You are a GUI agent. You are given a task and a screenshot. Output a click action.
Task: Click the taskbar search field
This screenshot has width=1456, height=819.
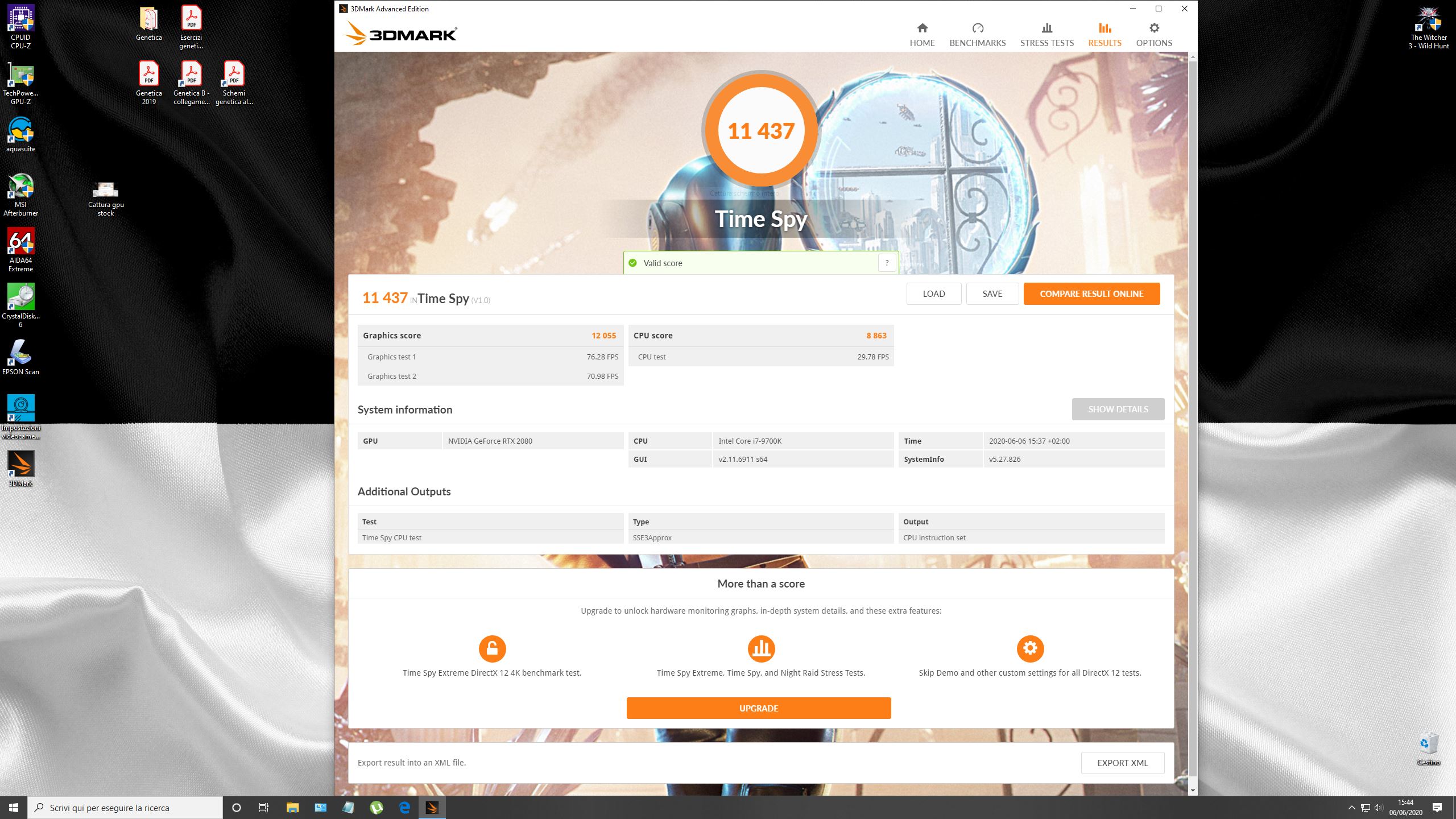click(x=125, y=808)
